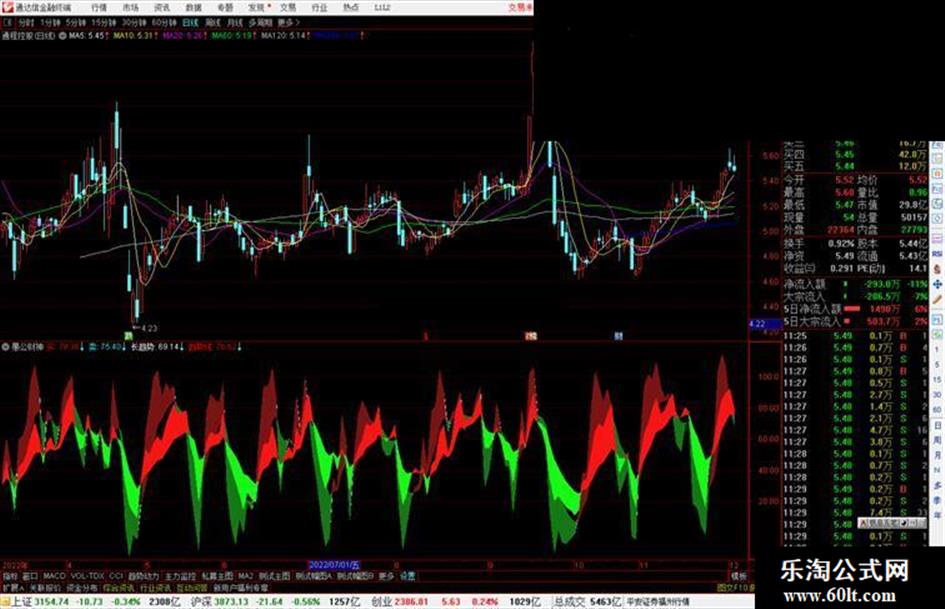
Task: Open the 互动问答 tab
Action: [192, 587]
